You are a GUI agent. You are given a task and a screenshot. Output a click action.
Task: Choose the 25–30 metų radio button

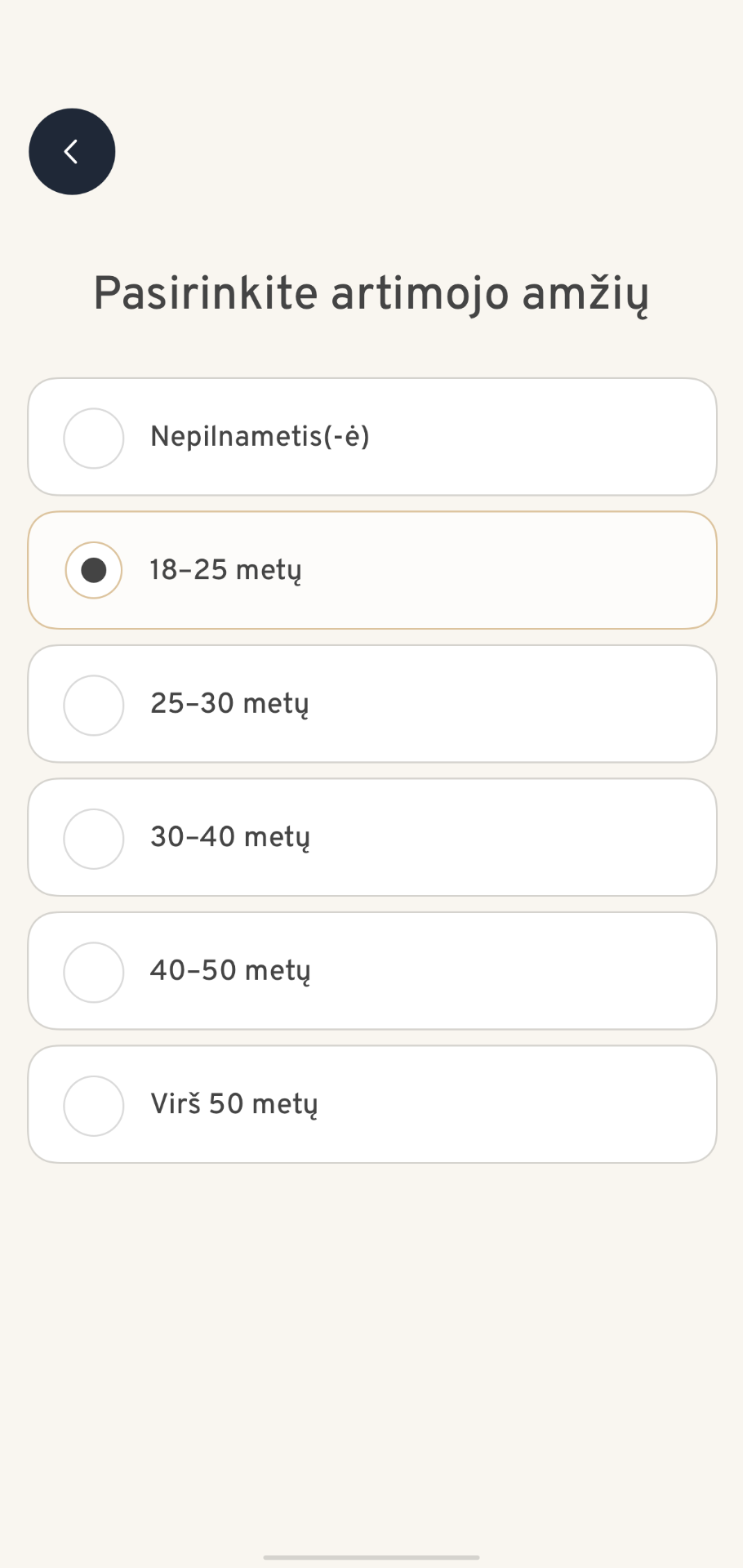(93, 705)
